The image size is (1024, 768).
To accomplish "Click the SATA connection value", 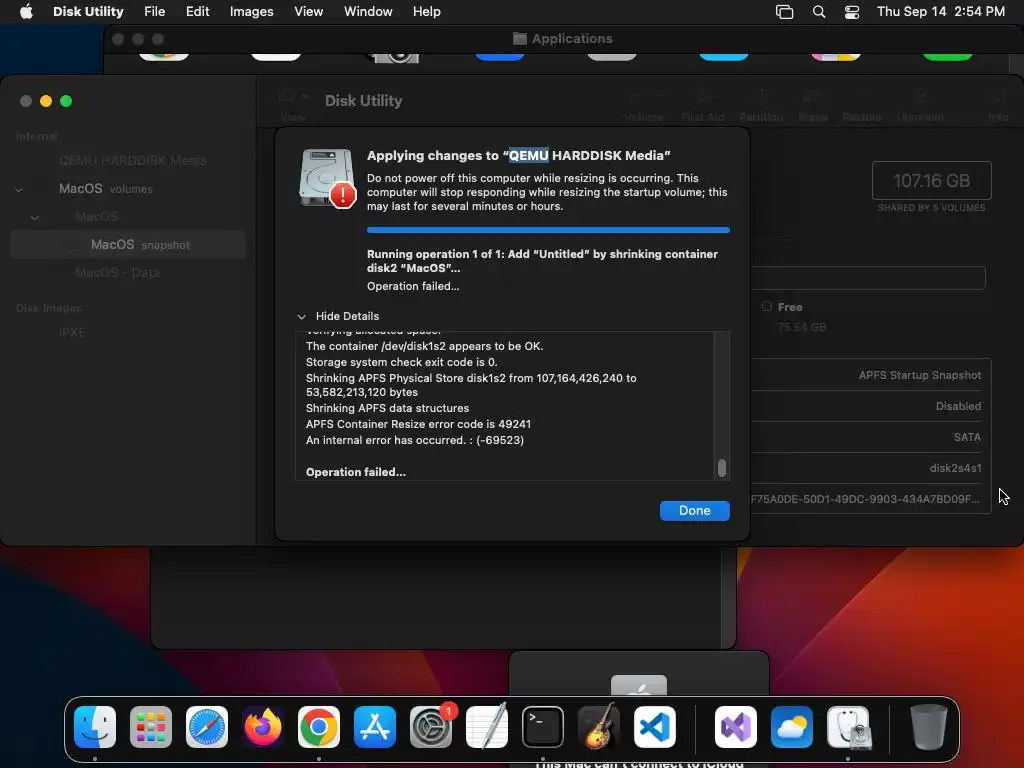I will click(967, 438).
